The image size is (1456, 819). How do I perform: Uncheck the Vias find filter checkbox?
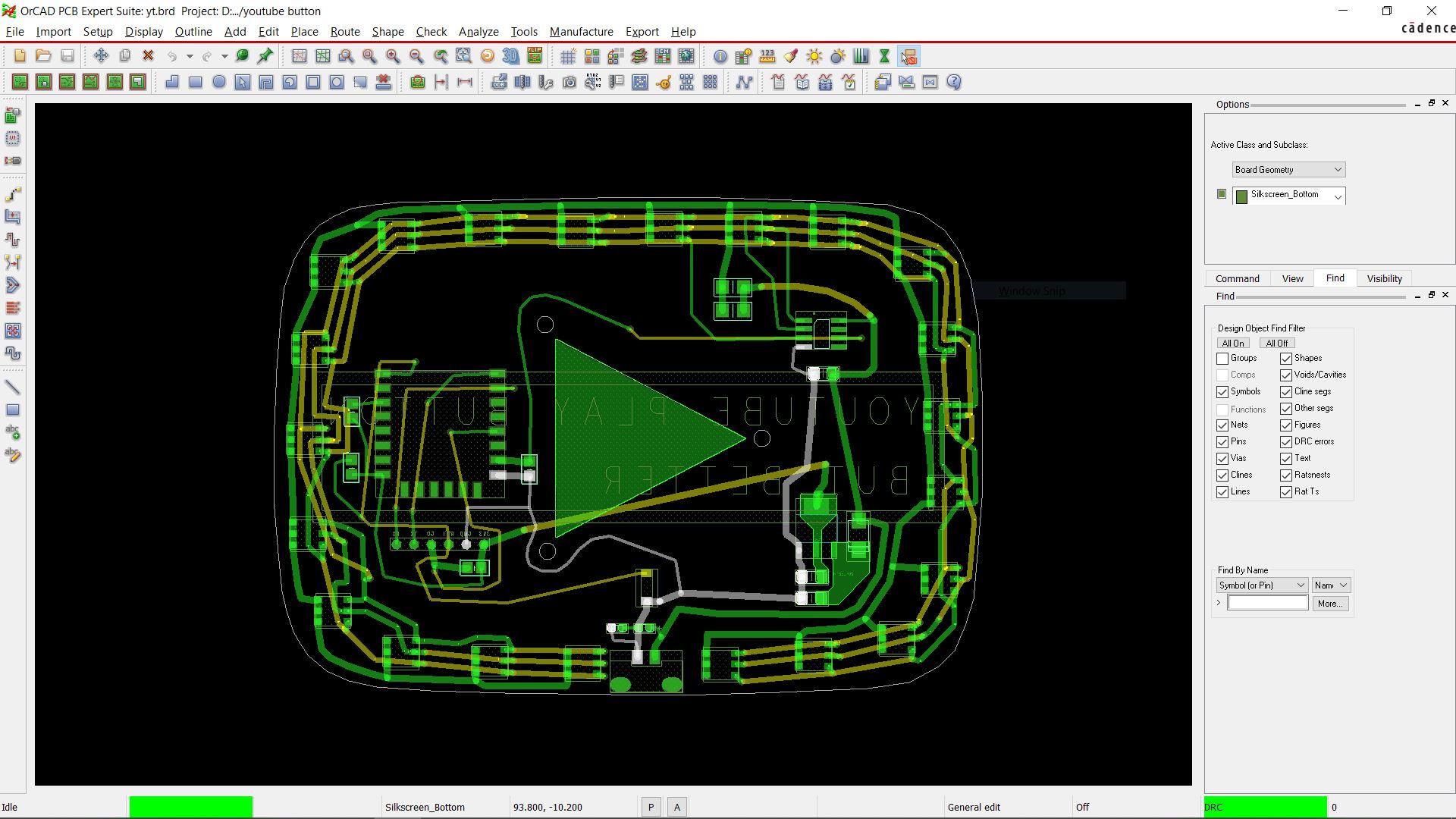click(1222, 459)
